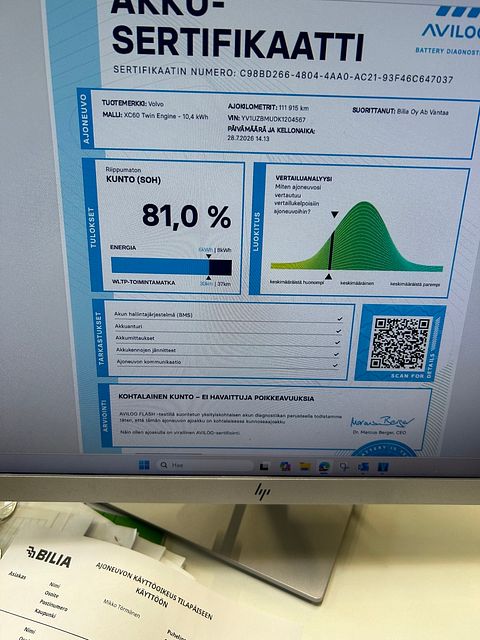Viewport: 480px width, 640px height.
Task: Click the dark end of the energy bar
Action: [x=220, y=268]
